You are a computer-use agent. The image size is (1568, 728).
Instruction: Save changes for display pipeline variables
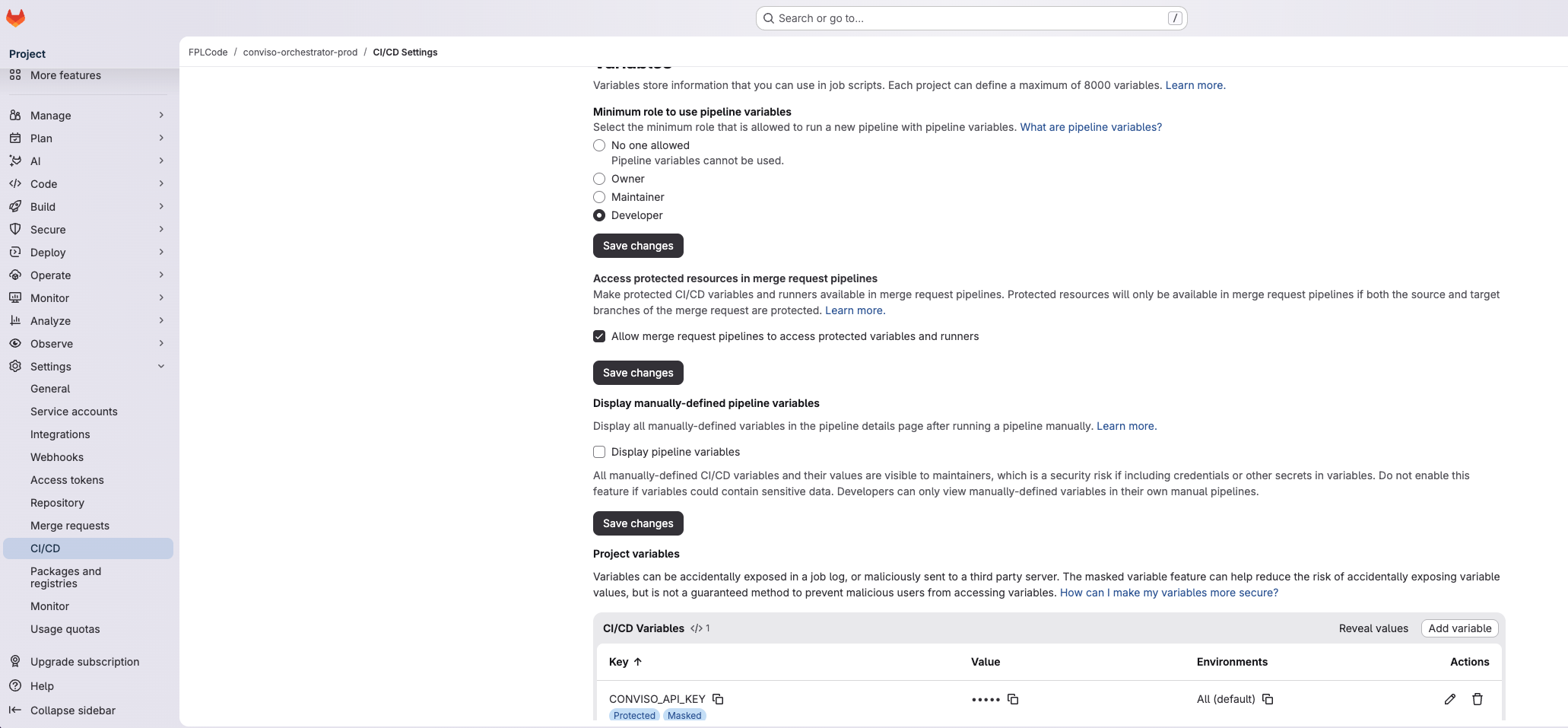[638, 523]
